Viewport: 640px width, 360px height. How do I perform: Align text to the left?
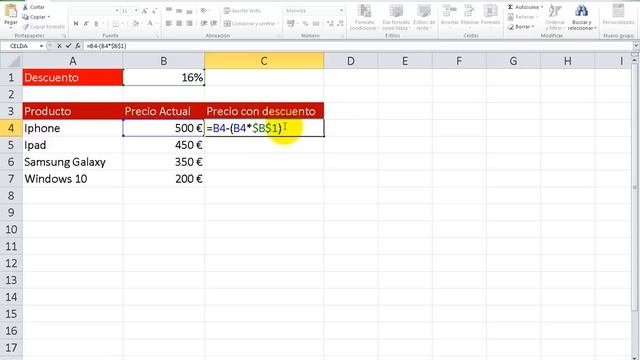pos(168,24)
